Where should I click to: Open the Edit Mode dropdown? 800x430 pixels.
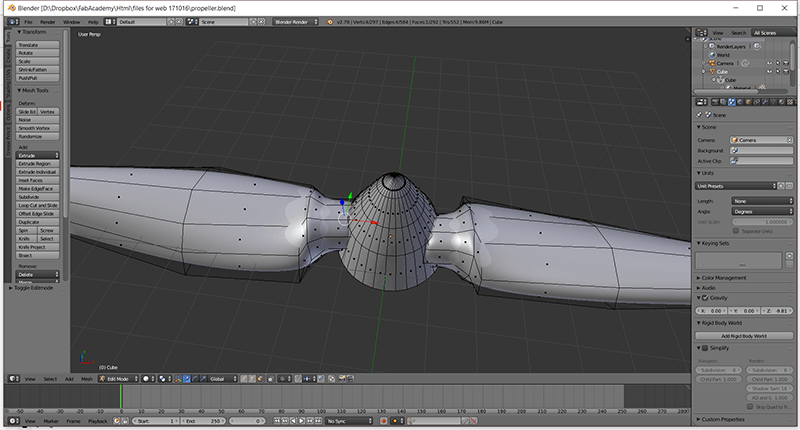119,379
